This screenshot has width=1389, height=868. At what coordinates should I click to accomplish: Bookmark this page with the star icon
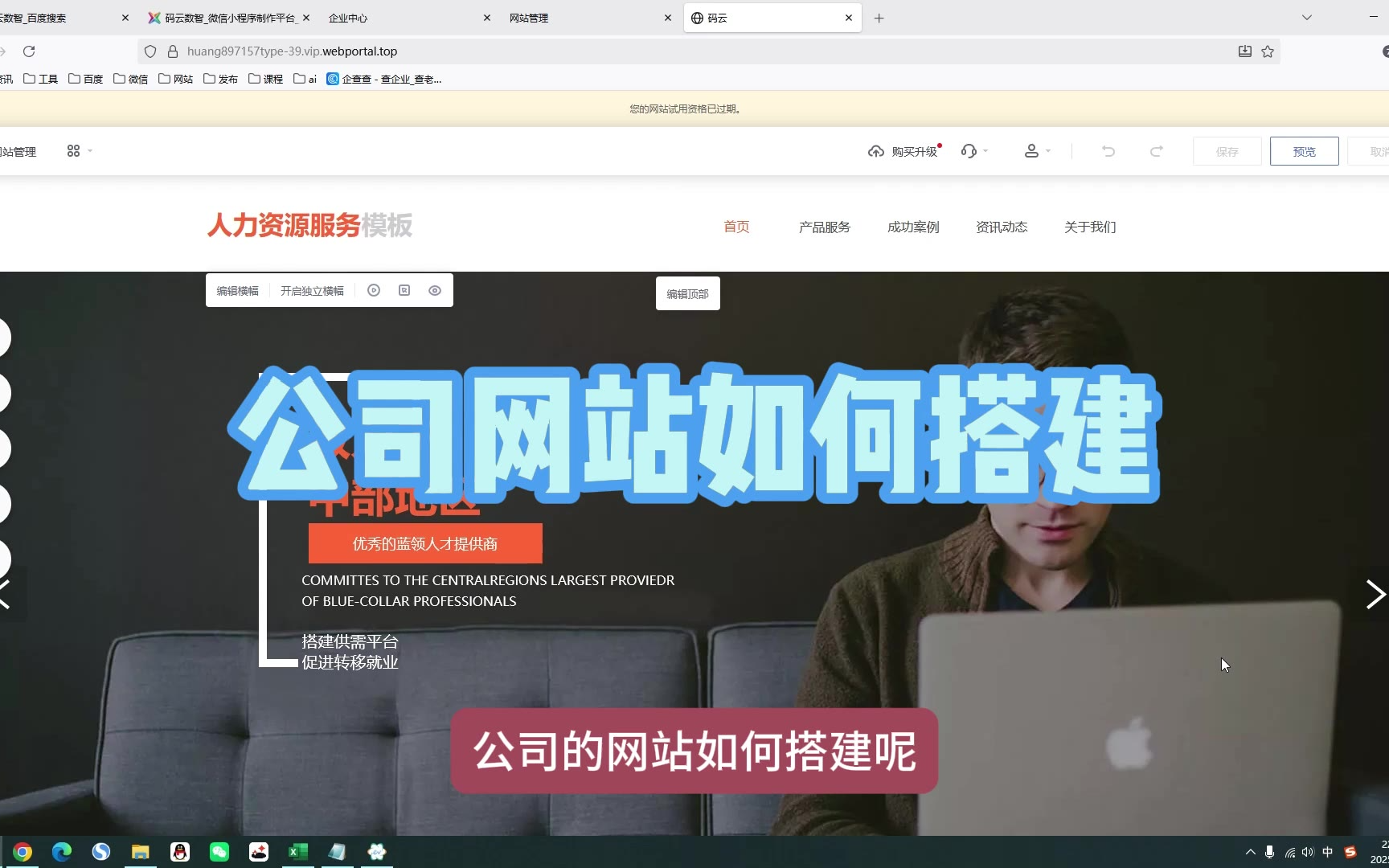click(1268, 51)
